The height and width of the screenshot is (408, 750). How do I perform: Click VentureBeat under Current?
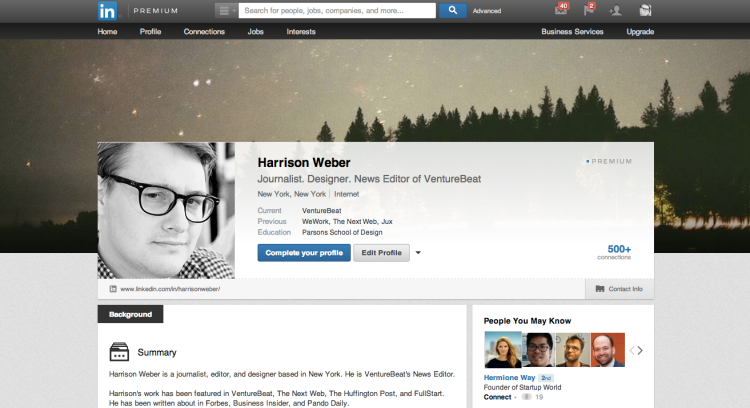(x=321, y=210)
